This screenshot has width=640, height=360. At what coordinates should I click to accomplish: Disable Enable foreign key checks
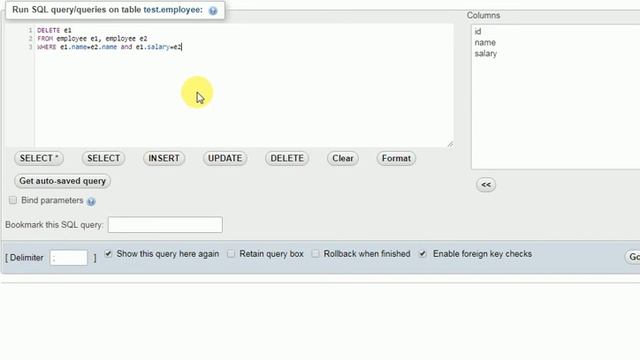423,253
